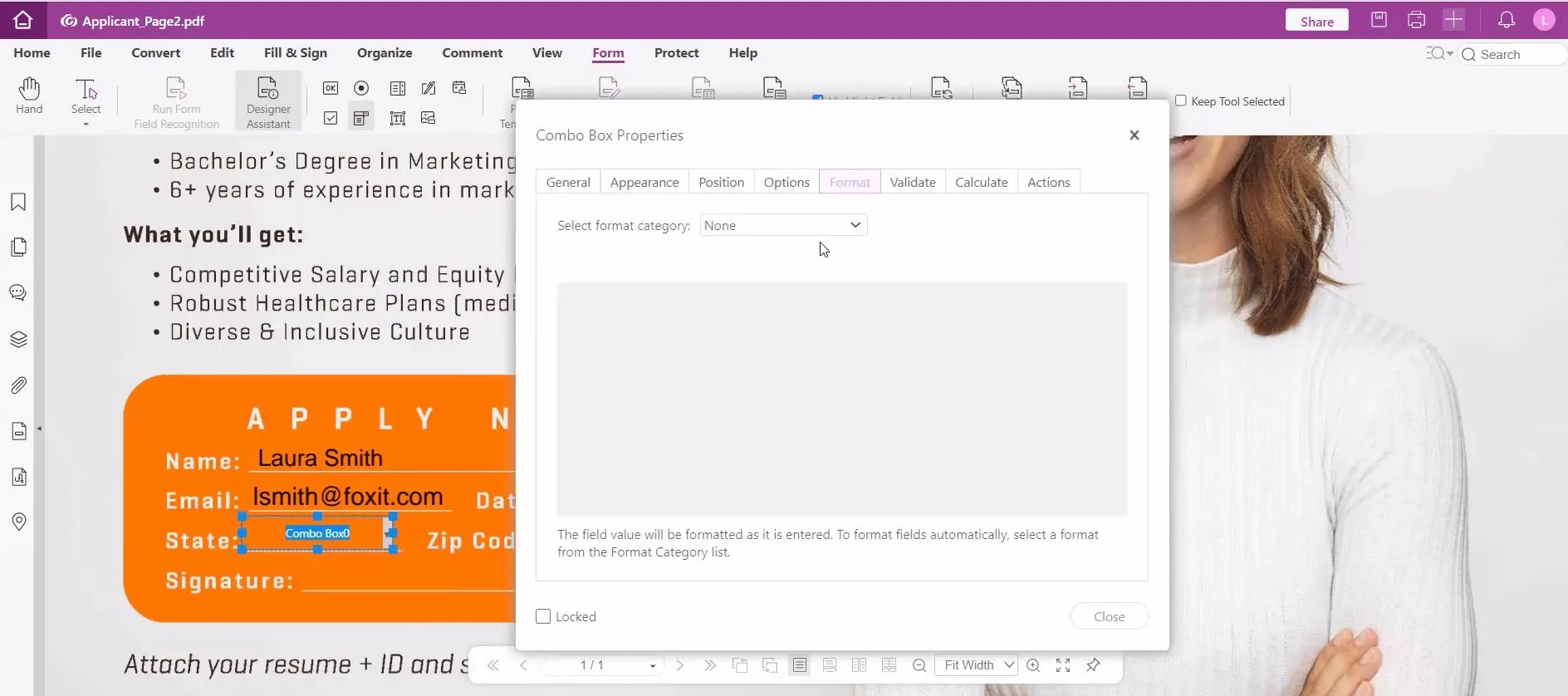The height and width of the screenshot is (696, 1568).
Task: Open the Comments side panel
Action: click(x=18, y=292)
